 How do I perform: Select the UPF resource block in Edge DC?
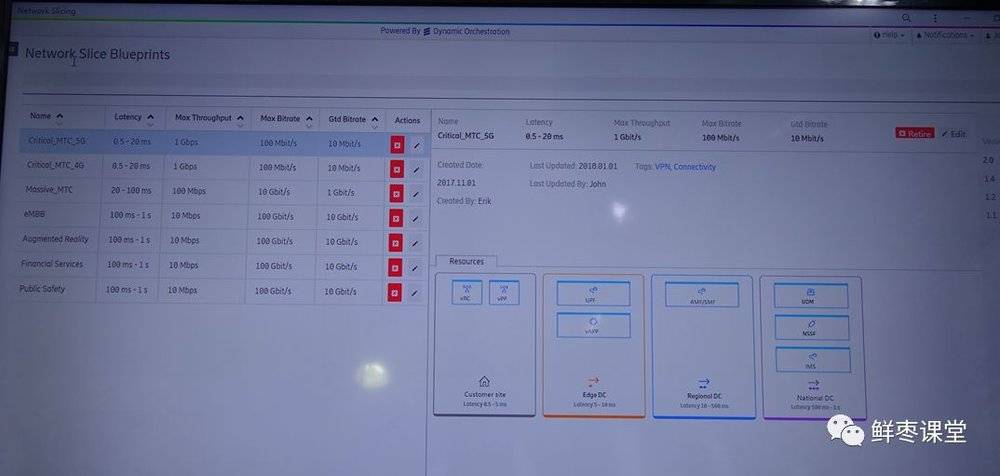[x=593, y=294]
